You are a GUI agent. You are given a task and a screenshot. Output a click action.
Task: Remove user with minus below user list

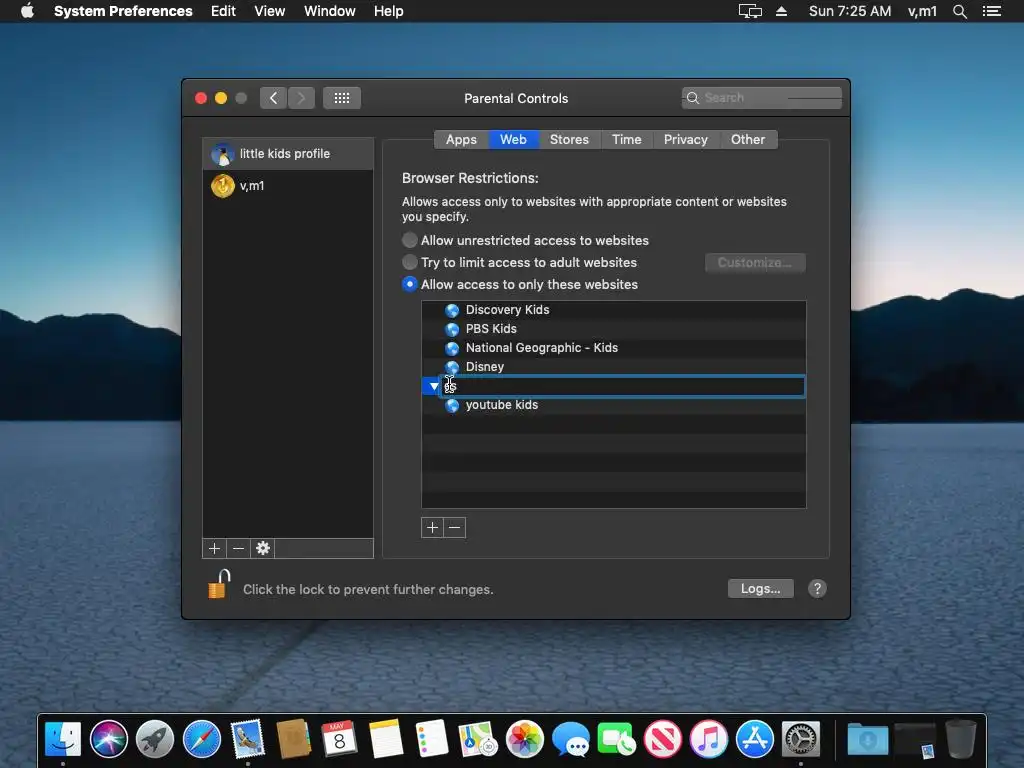238,549
